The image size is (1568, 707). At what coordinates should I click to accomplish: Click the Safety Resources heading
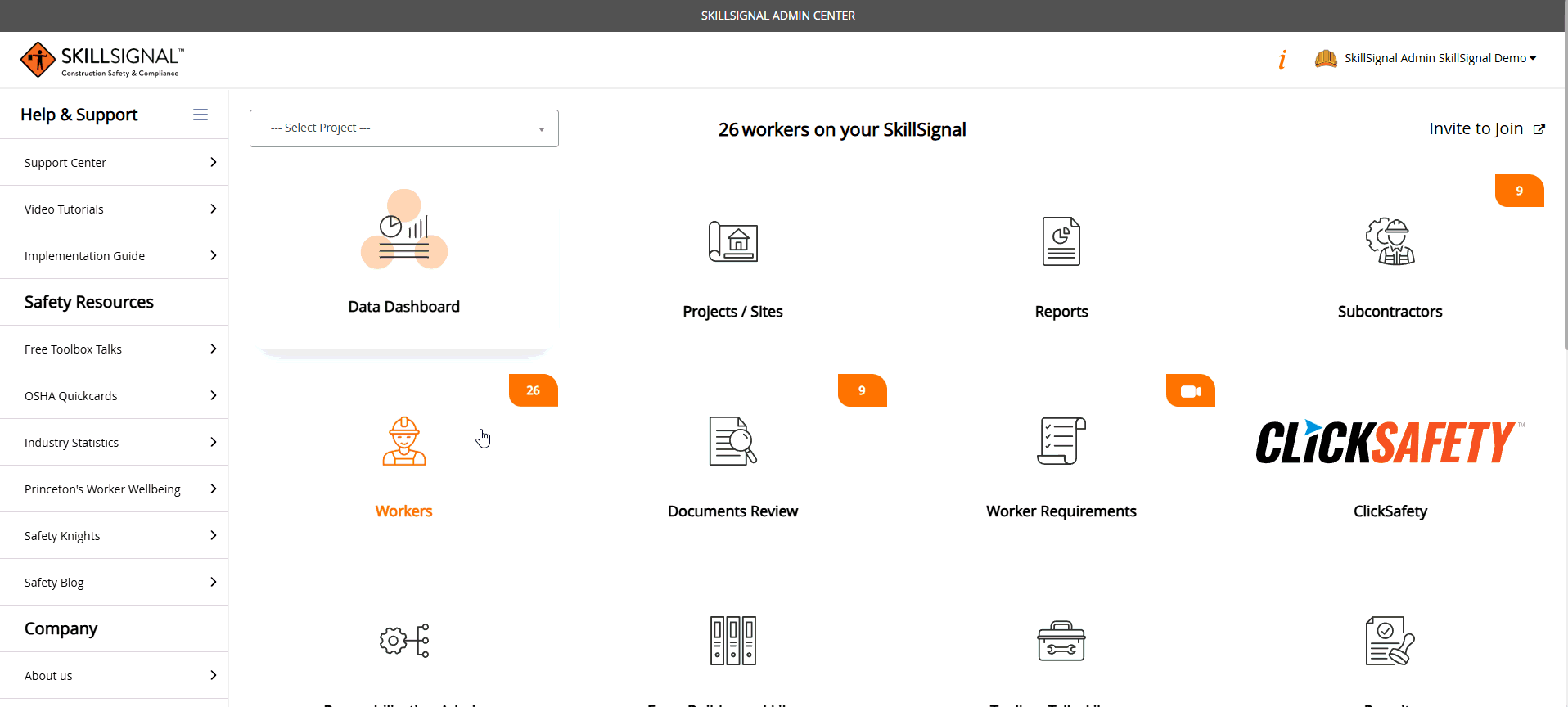pos(88,302)
